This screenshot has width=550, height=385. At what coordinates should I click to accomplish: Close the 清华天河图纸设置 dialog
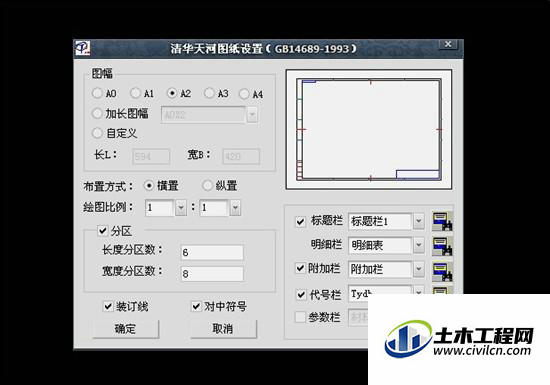pos(448,45)
